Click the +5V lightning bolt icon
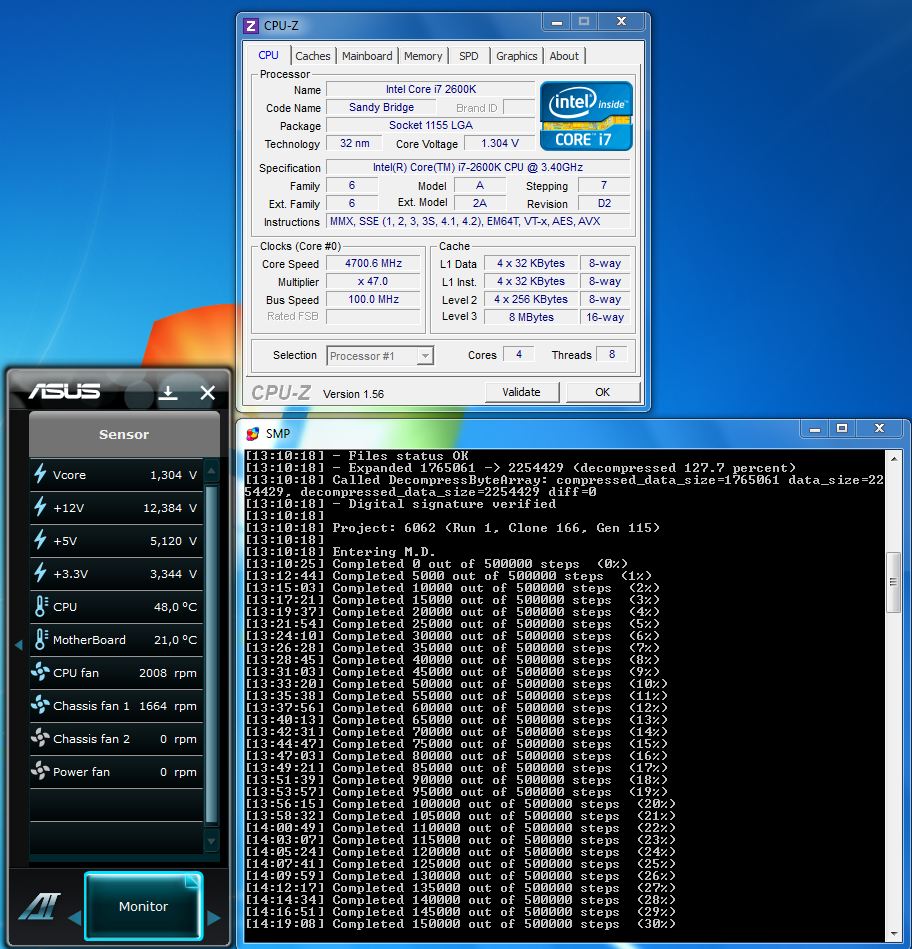 tap(41, 540)
